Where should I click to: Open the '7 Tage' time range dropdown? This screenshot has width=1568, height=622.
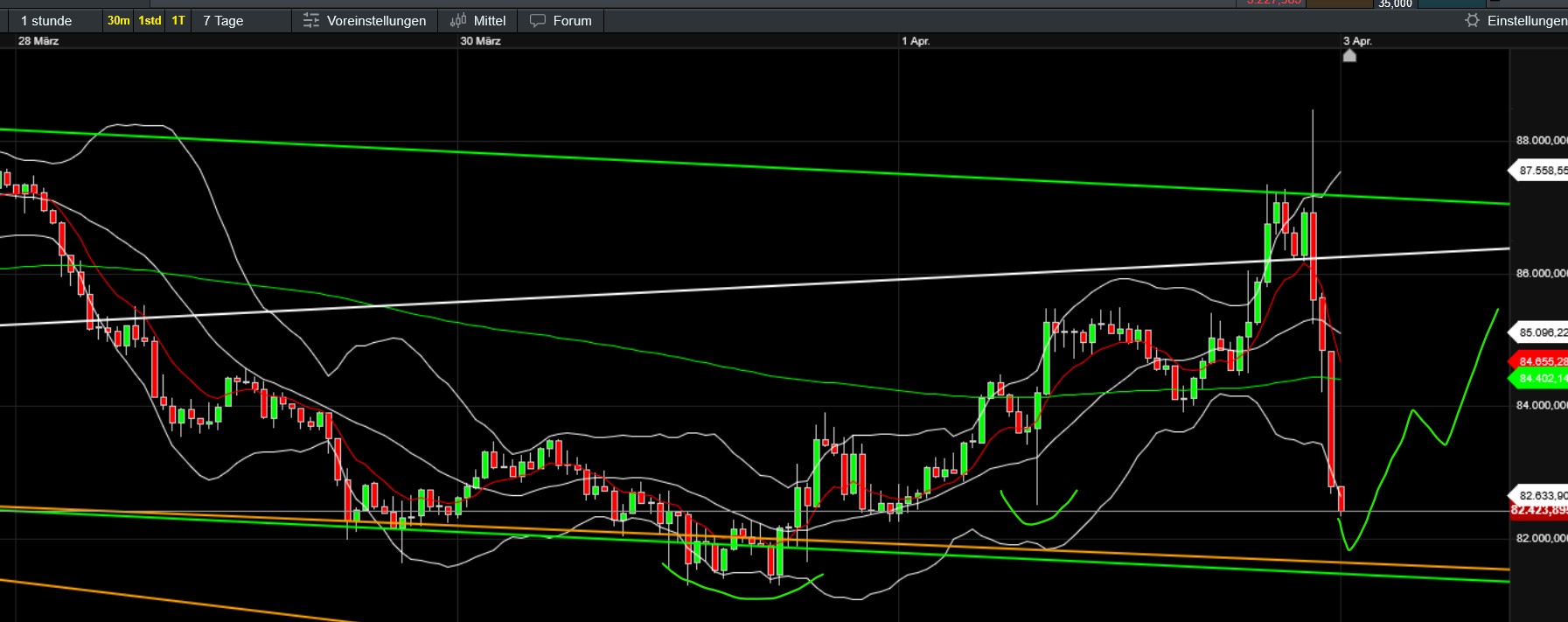(223, 20)
